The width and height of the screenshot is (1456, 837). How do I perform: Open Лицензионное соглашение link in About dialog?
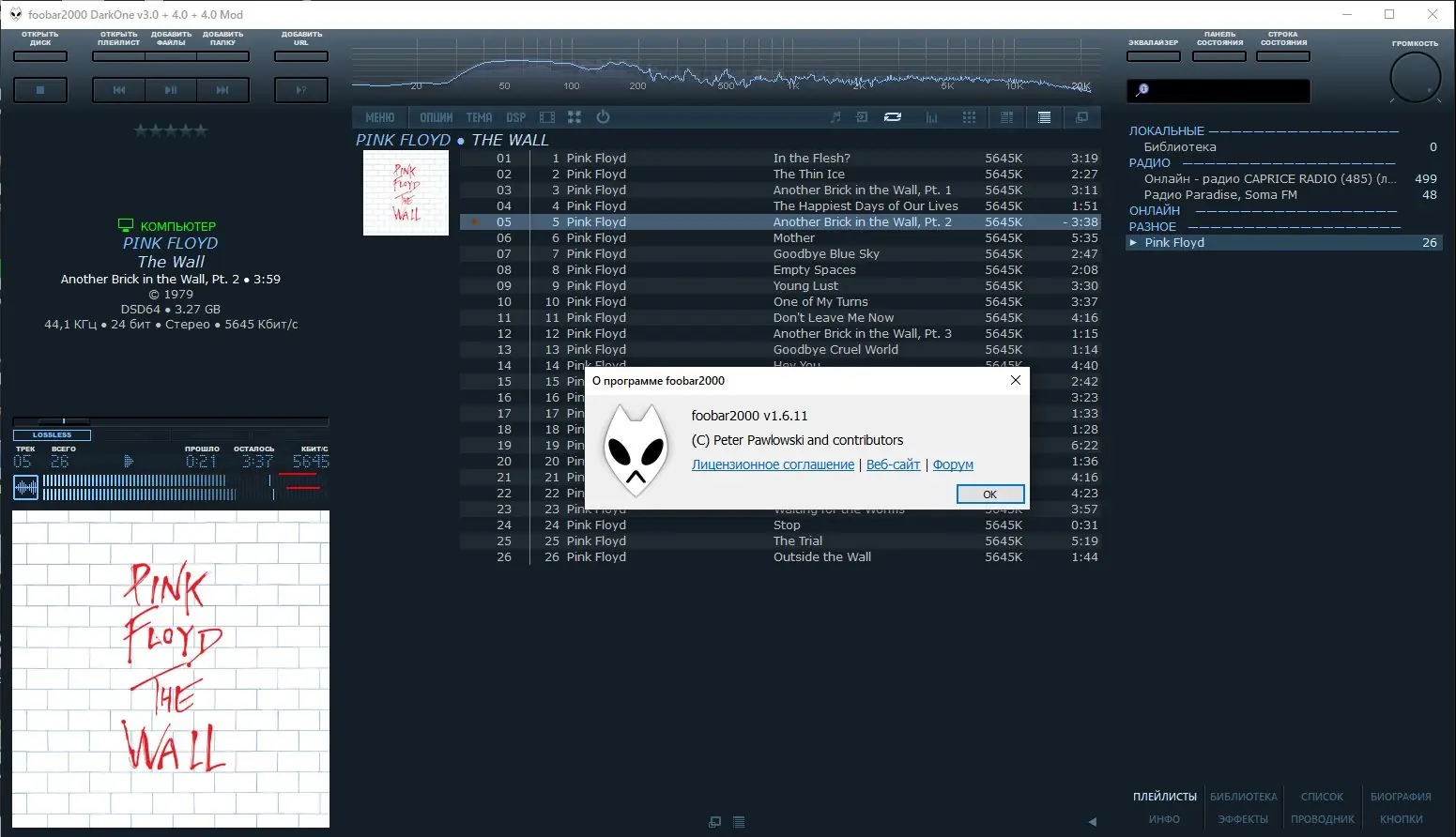pyautogui.click(x=773, y=464)
